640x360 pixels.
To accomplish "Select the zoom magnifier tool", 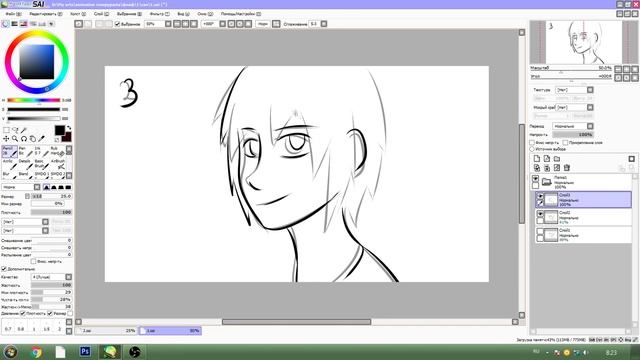I will coord(15,139).
